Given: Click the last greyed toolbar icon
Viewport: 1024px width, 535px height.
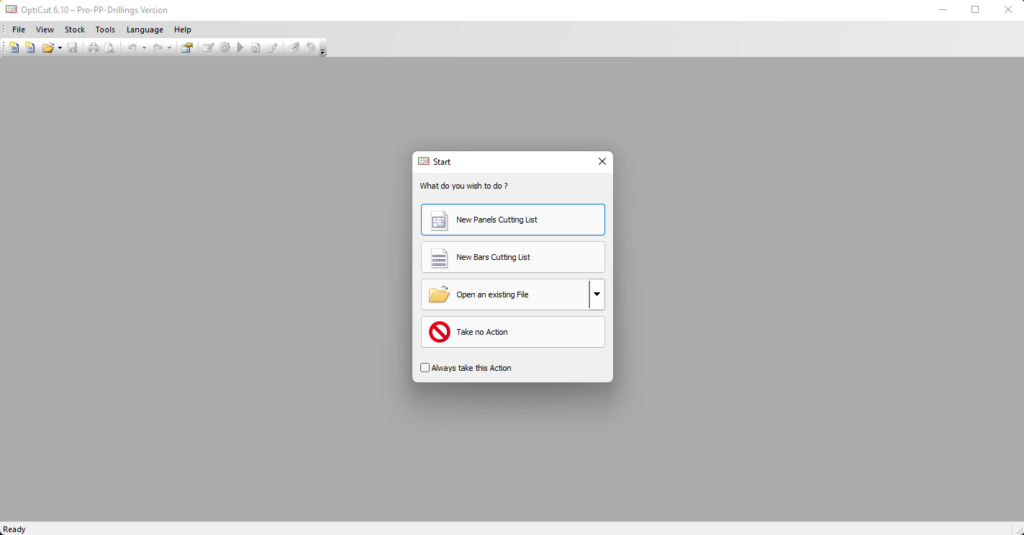Looking at the screenshot, I should click(x=310, y=48).
